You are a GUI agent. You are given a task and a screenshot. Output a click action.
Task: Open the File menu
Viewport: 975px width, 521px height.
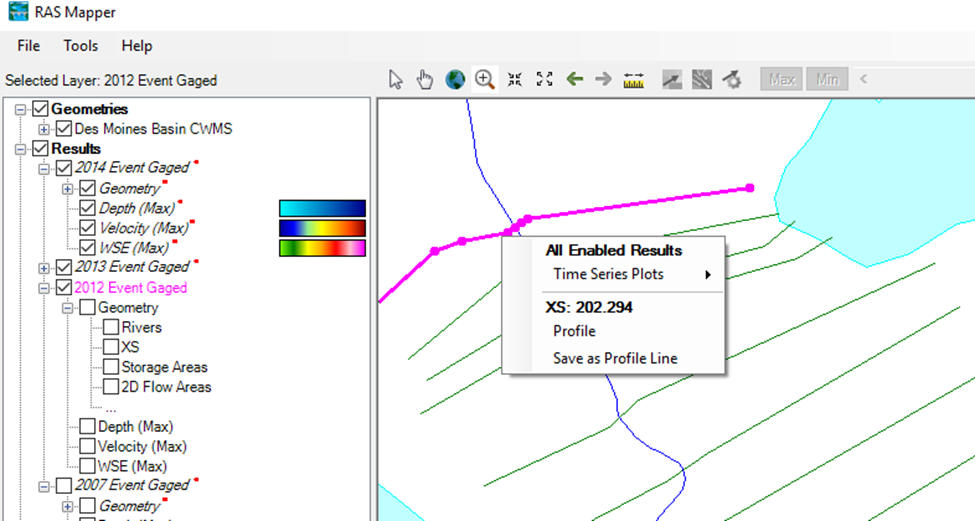coord(29,46)
